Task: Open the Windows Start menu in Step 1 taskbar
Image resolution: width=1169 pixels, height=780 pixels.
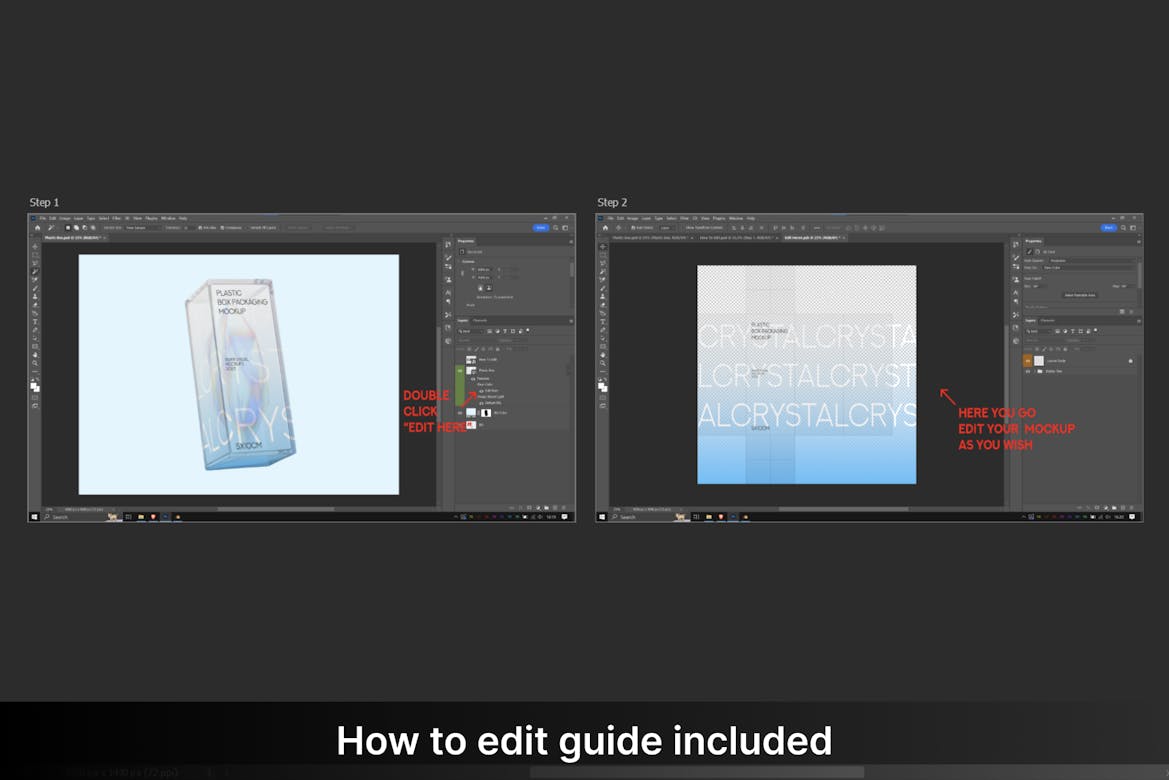Action: click(x=34, y=517)
